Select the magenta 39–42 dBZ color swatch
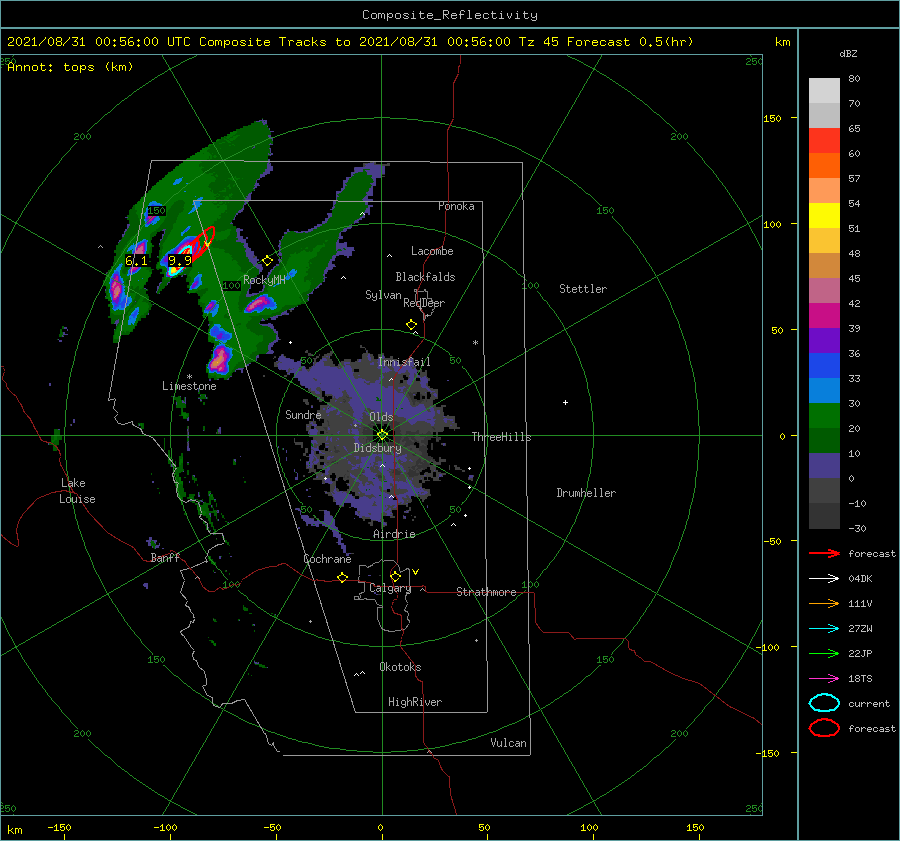 tap(824, 316)
